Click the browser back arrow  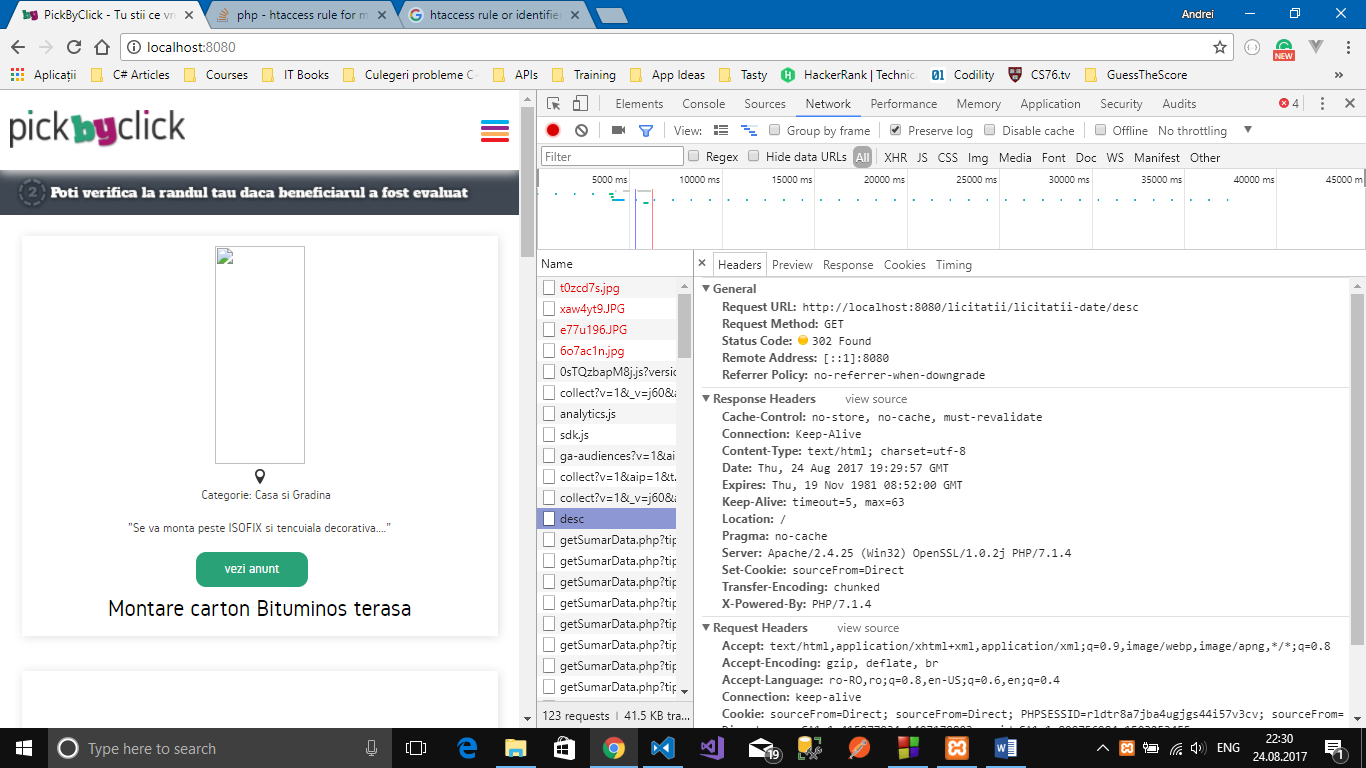tap(18, 47)
